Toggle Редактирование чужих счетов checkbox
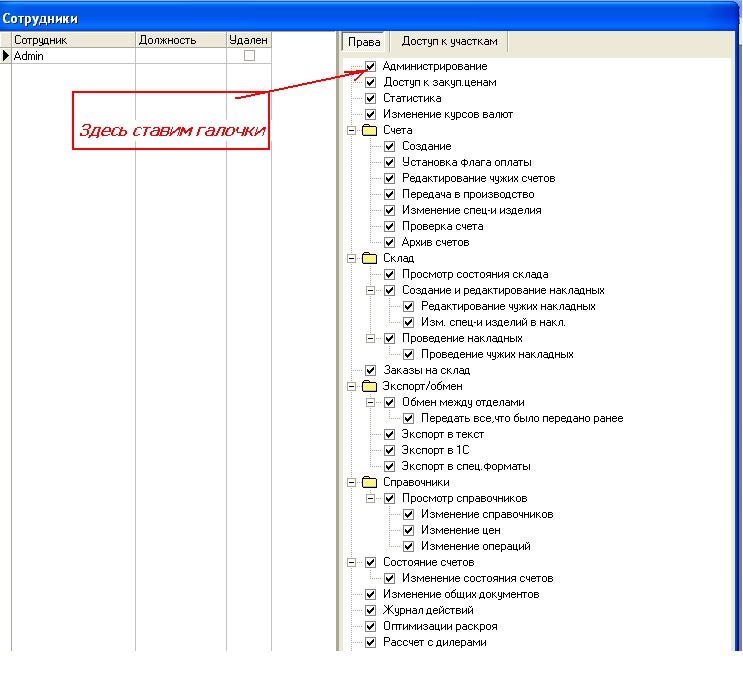This screenshot has height=680, width=743. pyautogui.click(x=390, y=178)
